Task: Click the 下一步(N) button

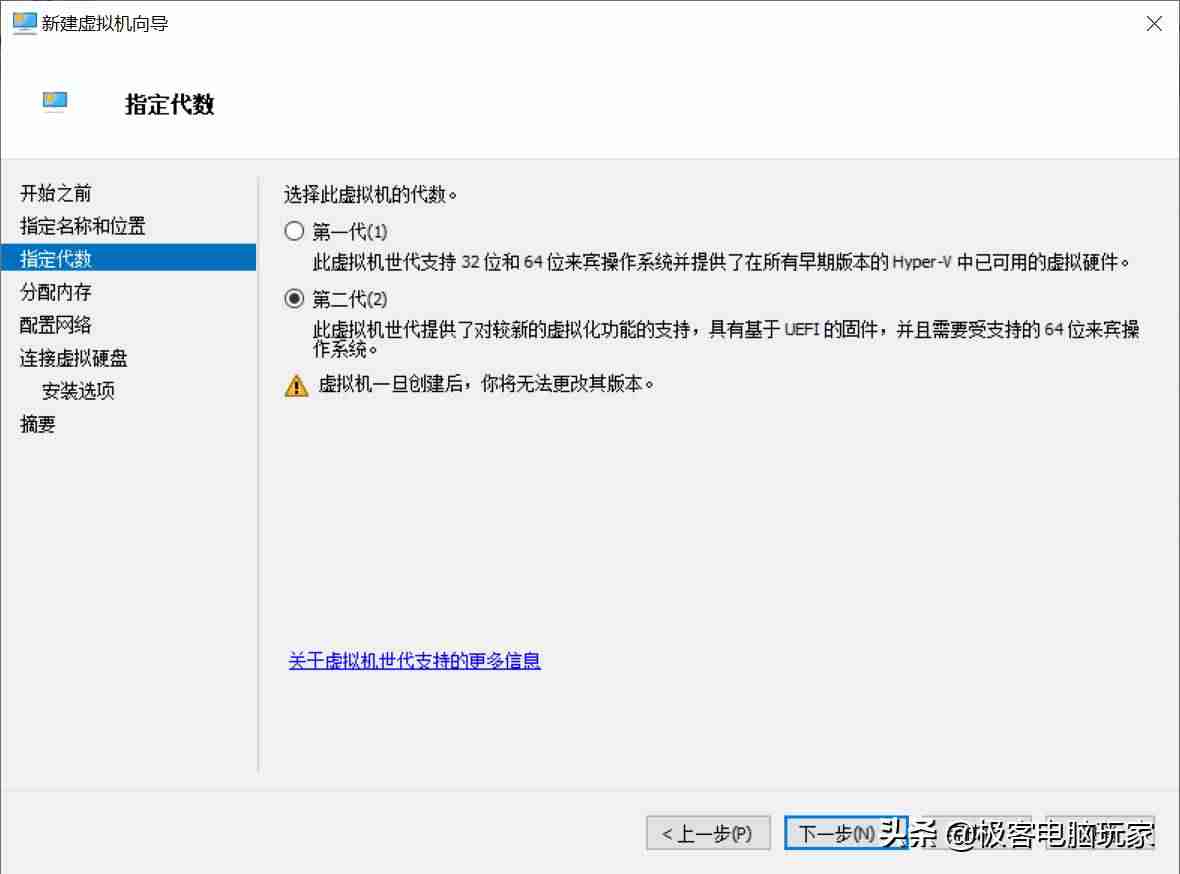Action: [x=846, y=833]
